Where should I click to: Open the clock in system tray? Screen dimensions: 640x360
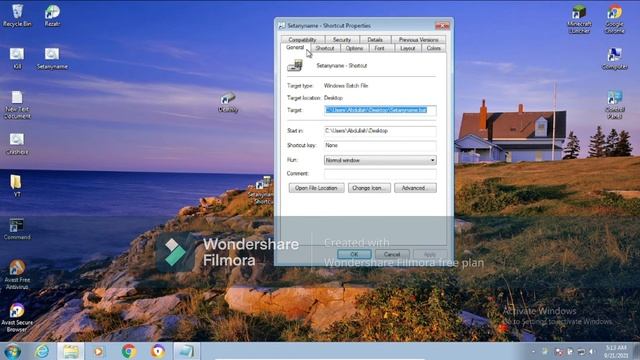(x=616, y=351)
